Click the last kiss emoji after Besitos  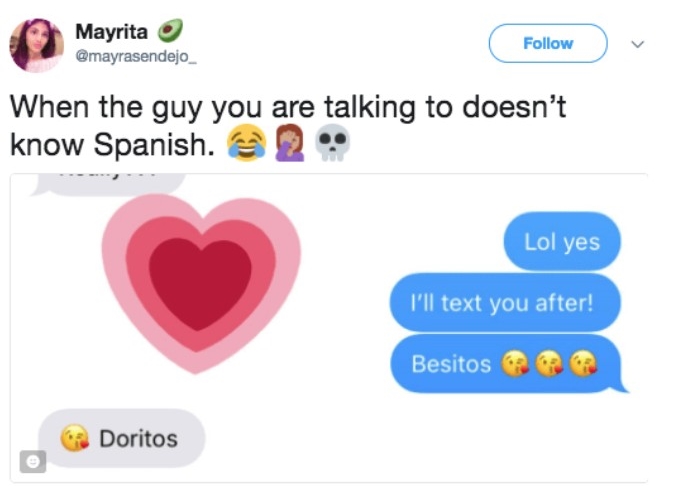pyautogui.click(x=583, y=364)
